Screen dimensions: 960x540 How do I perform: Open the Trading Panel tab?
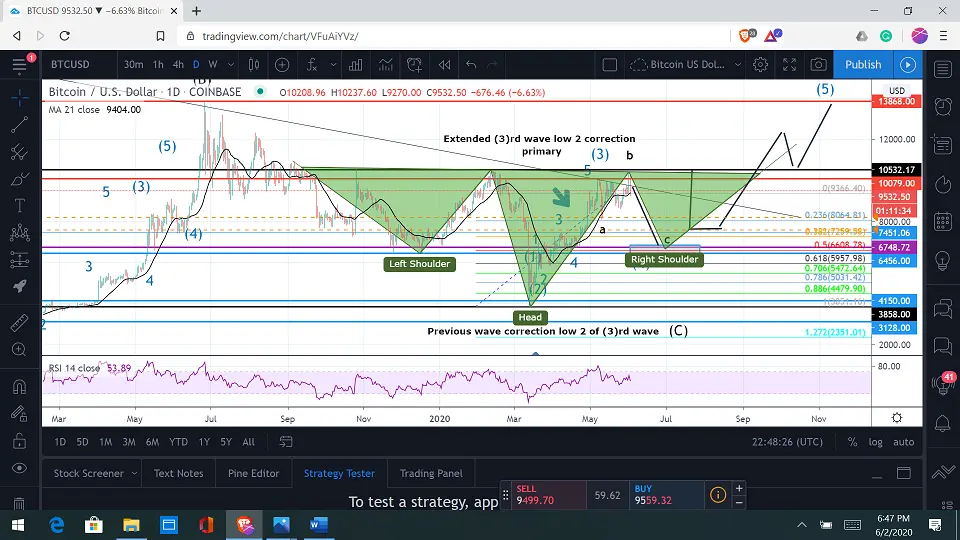tap(431, 473)
